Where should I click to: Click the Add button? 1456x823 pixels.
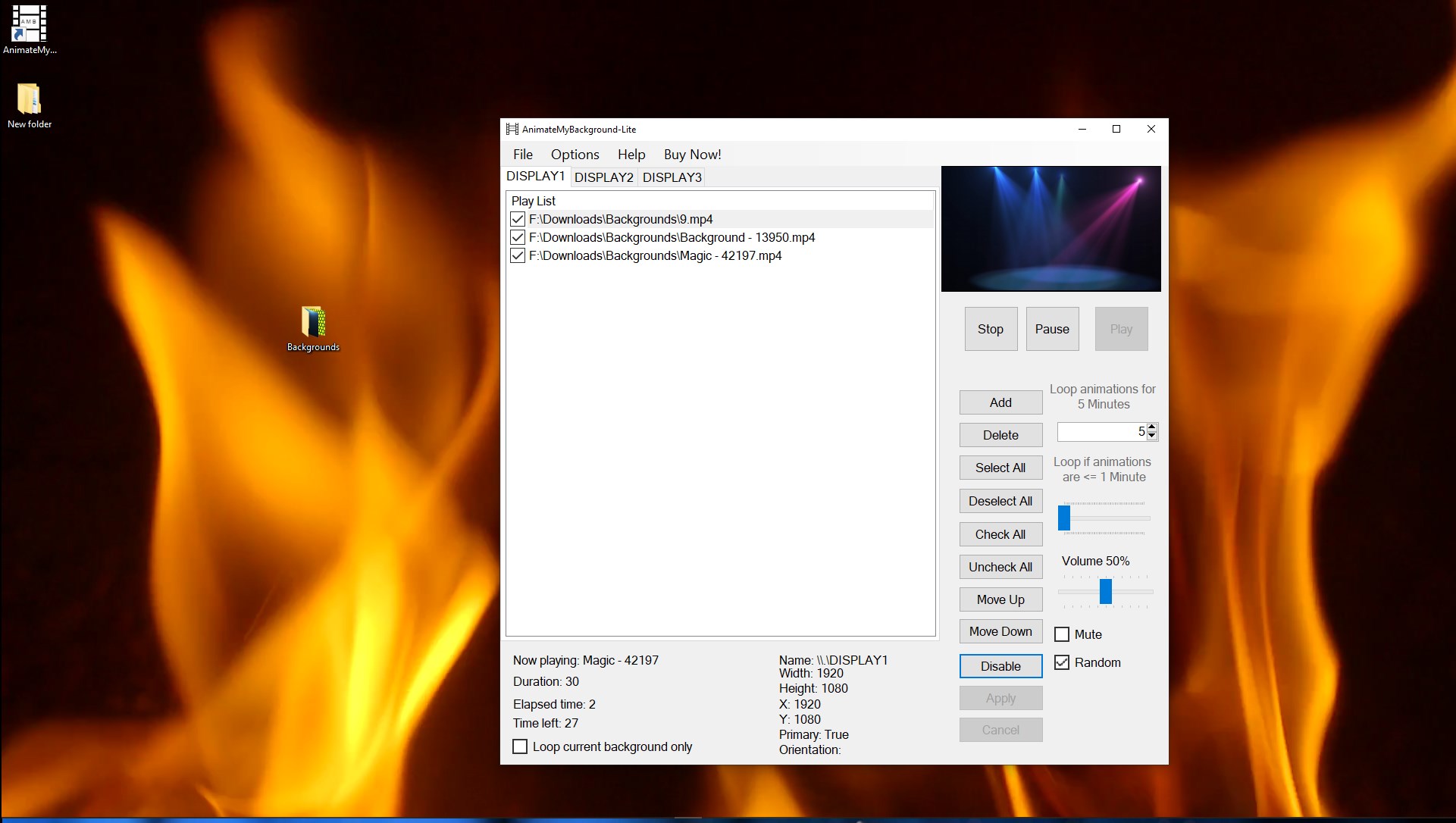[1000, 402]
